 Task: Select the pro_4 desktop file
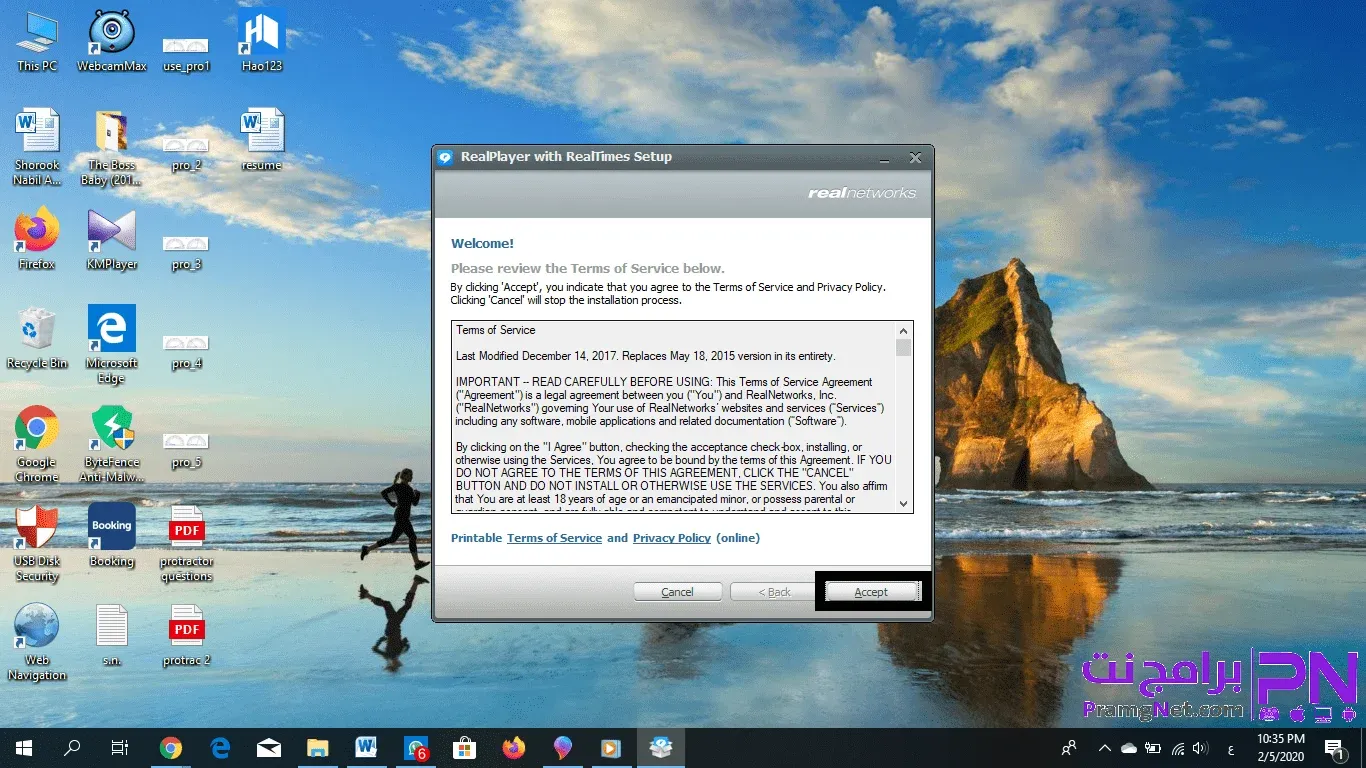tap(186, 352)
